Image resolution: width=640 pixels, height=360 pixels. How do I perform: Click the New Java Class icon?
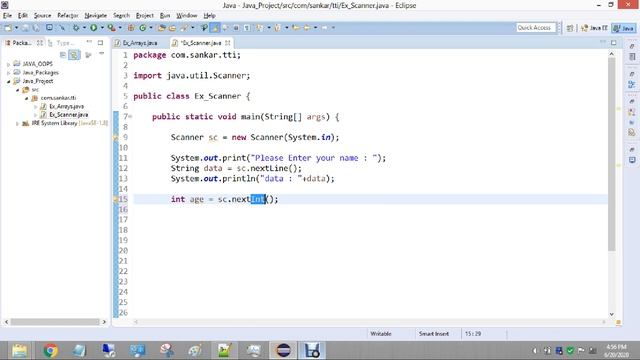point(143,28)
